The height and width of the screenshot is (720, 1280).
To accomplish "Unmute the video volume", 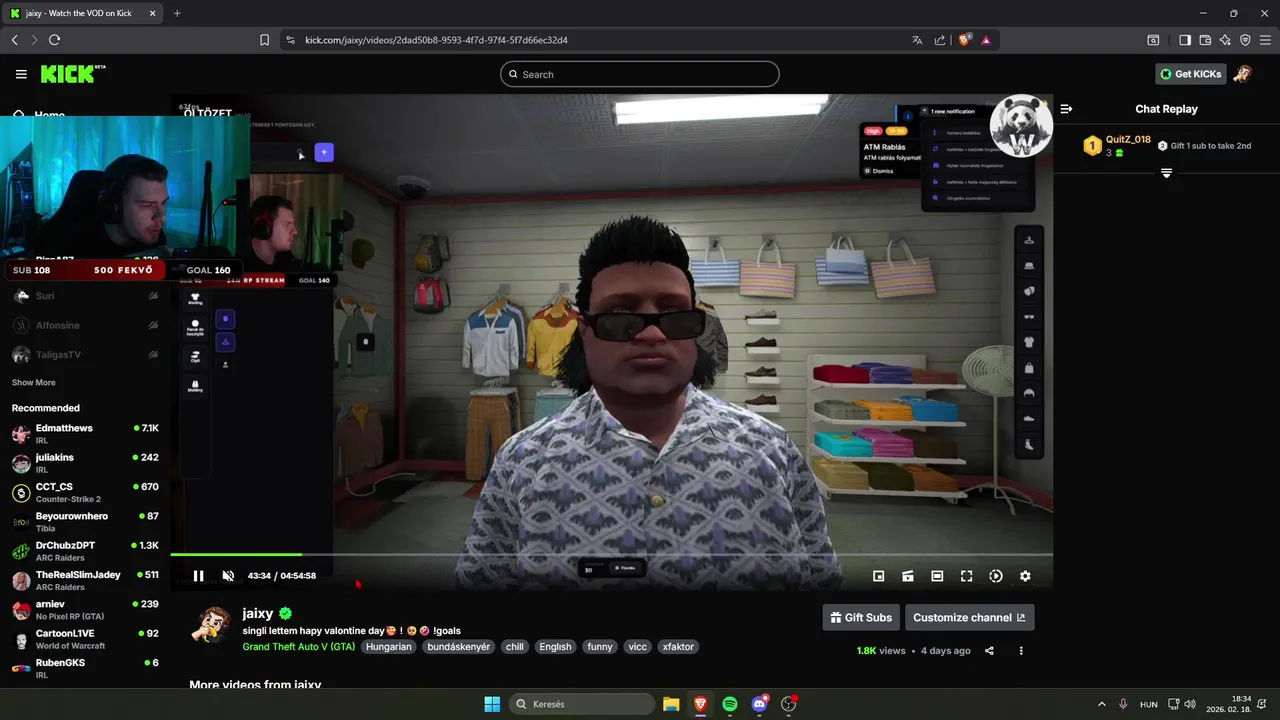I will click(x=228, y=576).
